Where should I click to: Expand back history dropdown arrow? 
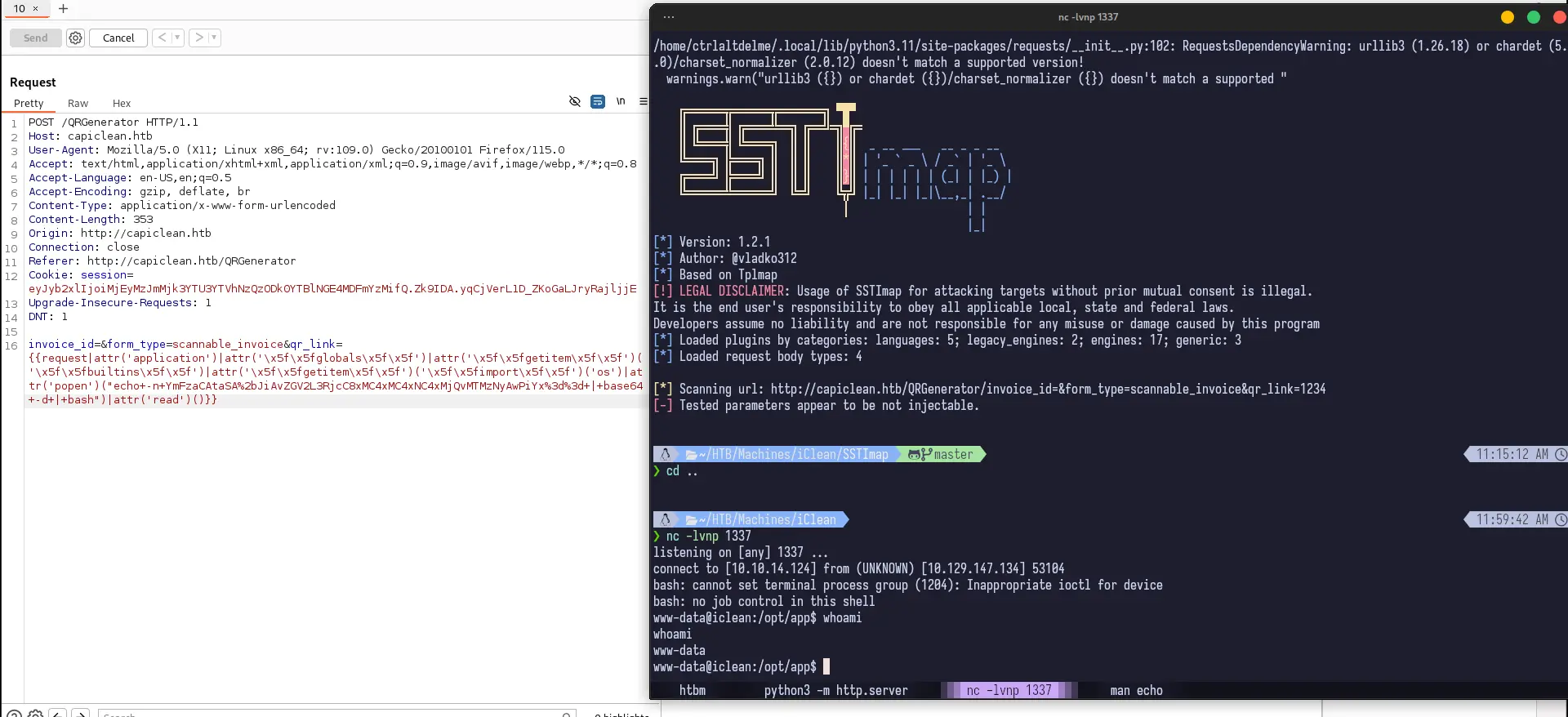point(177,38)
